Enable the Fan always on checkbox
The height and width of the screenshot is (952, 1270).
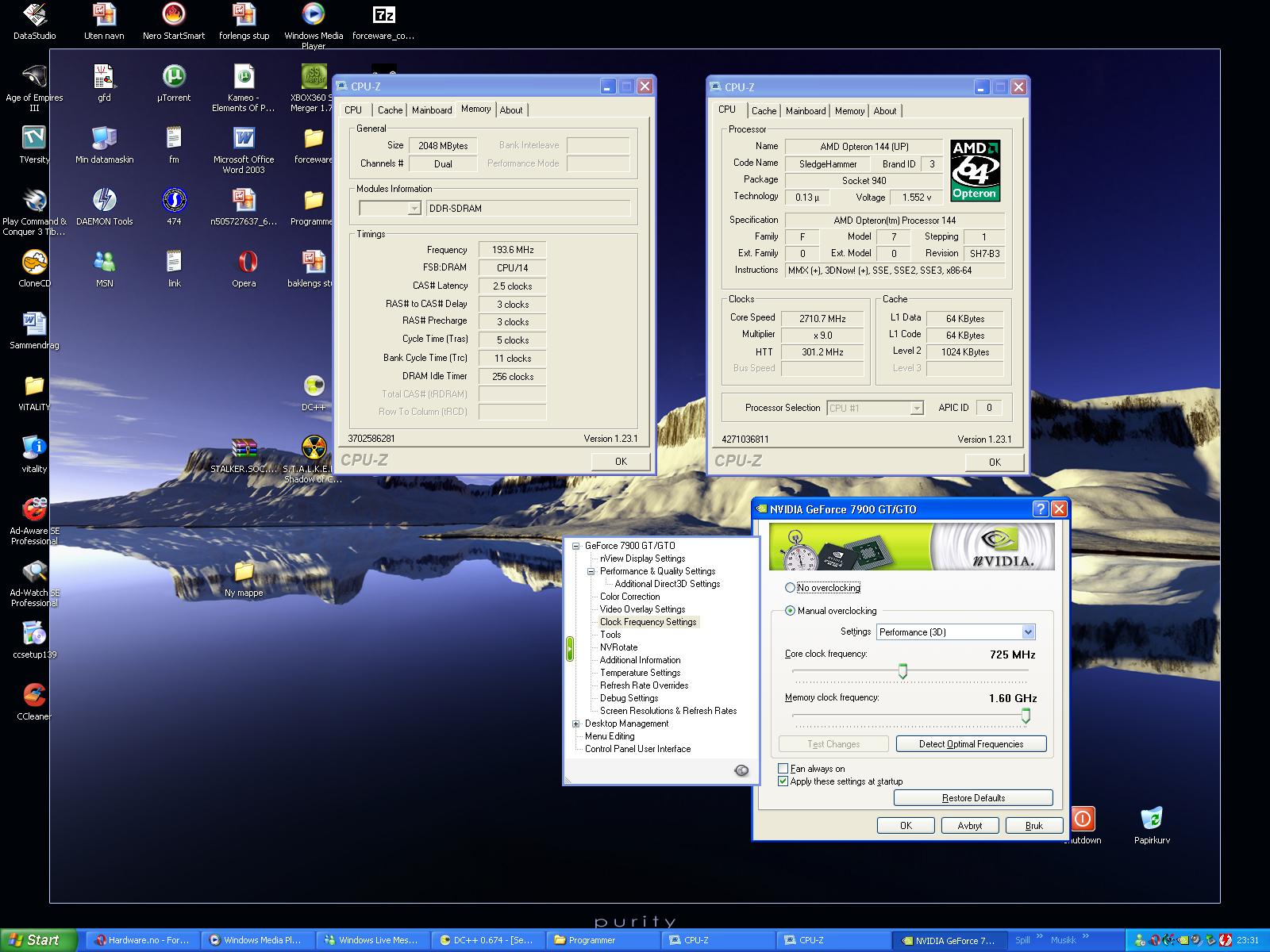(x=783, y=769)
